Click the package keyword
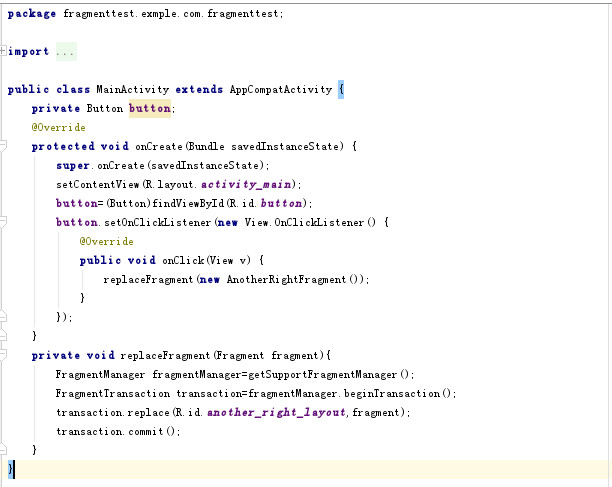The image size is (612, 487). tap(32, 14)
